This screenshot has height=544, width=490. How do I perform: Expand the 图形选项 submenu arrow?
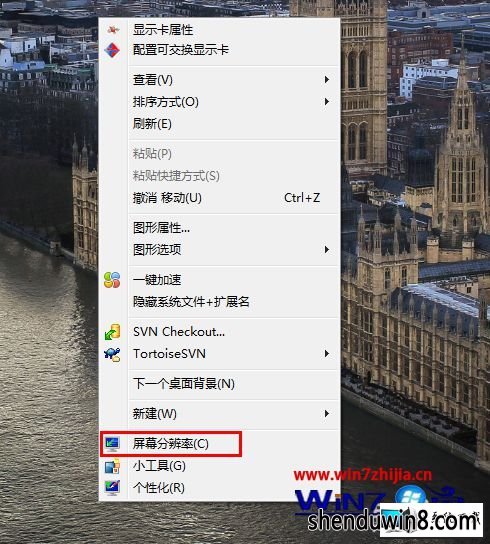point(327,250)
